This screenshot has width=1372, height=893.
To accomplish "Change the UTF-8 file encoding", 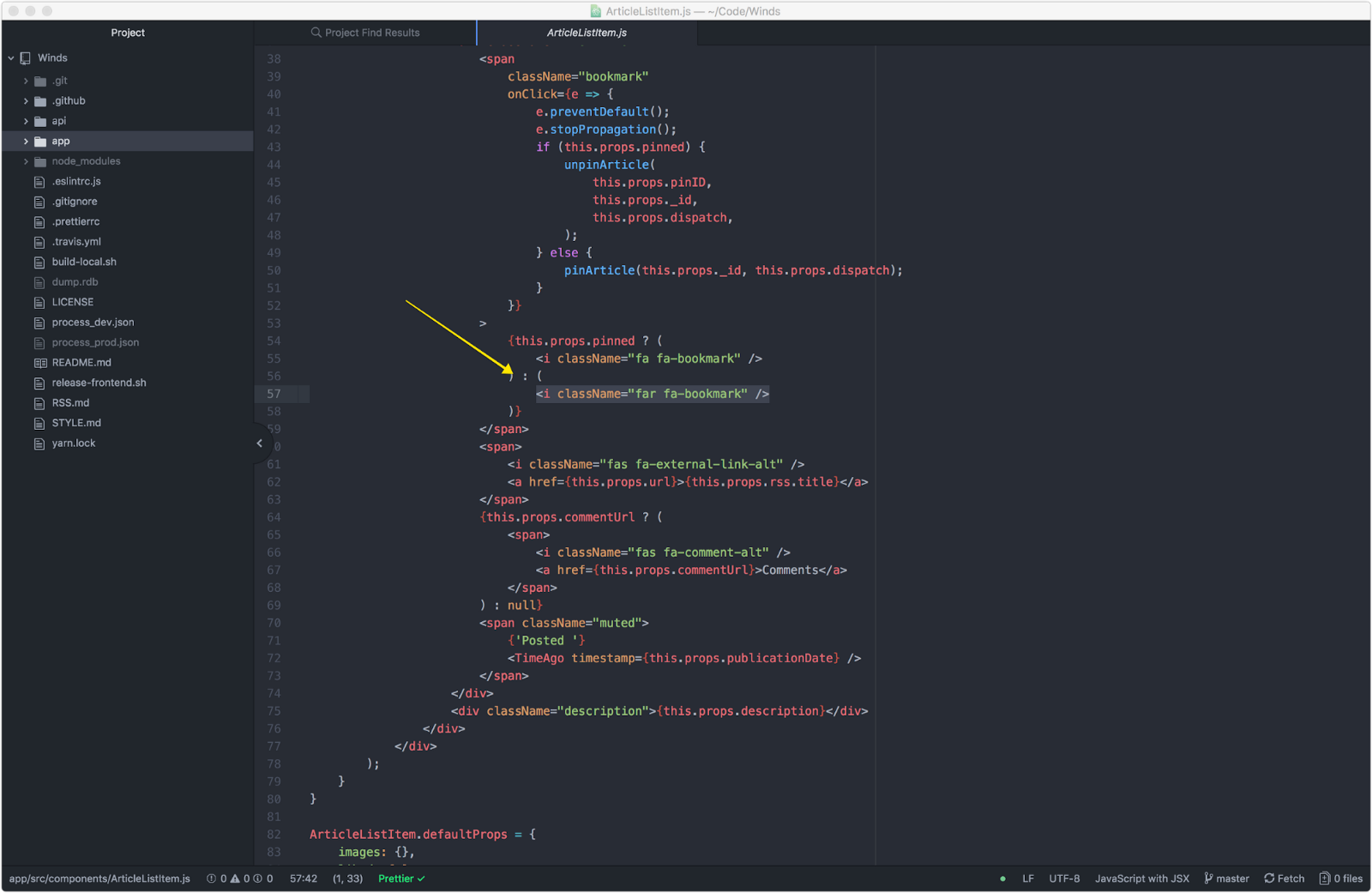I will (x=1064, y=878).
